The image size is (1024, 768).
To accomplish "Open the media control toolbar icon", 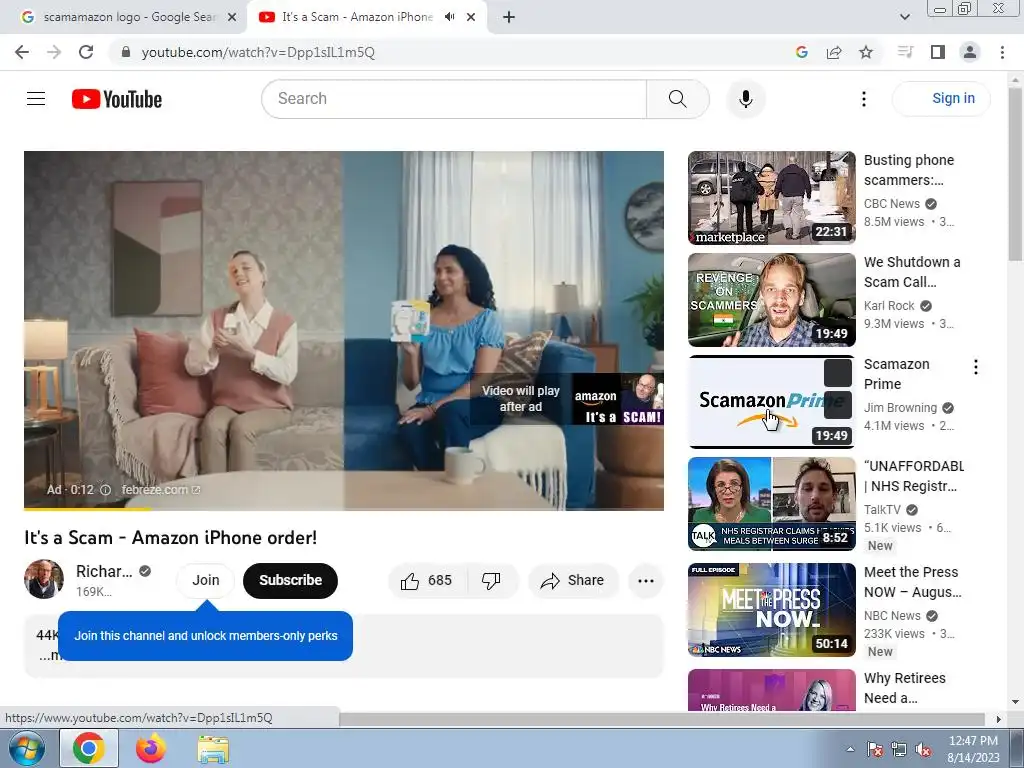I will 905,52.
